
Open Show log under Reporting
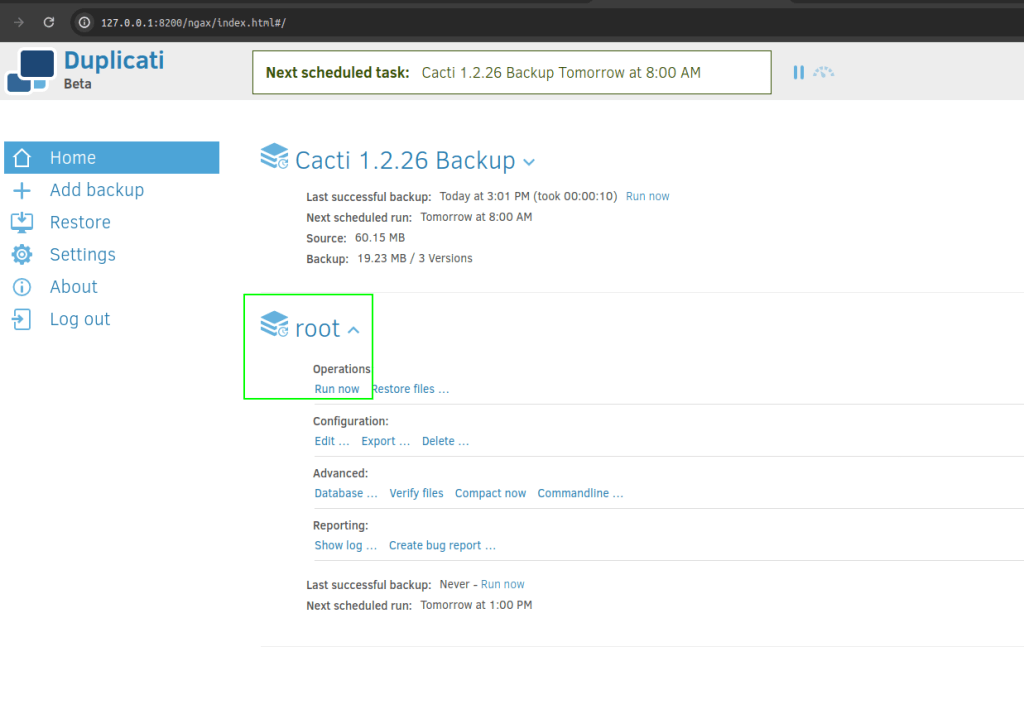pyautogui.click(x=345, y=545)
